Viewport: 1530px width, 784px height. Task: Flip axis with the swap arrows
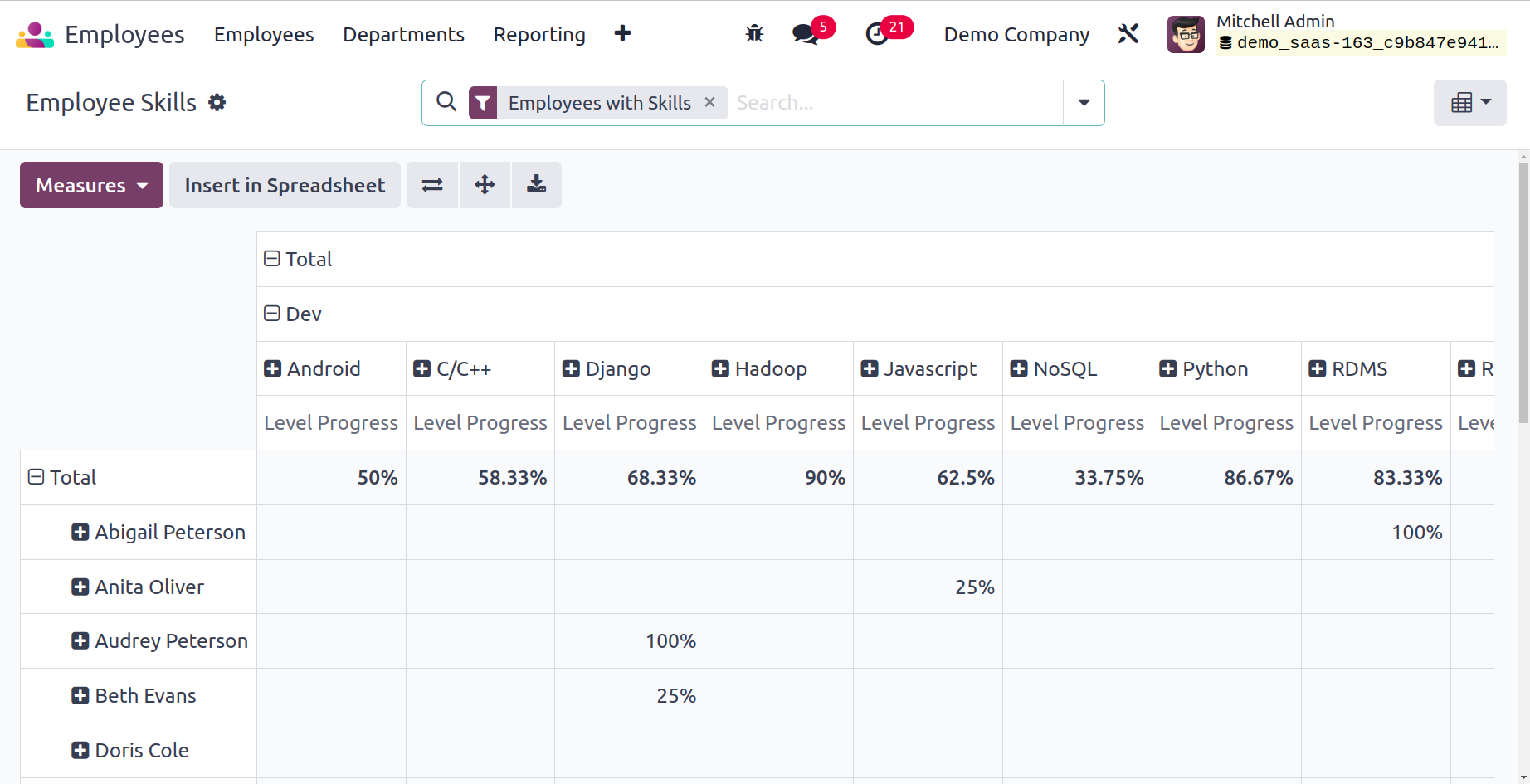432,185
